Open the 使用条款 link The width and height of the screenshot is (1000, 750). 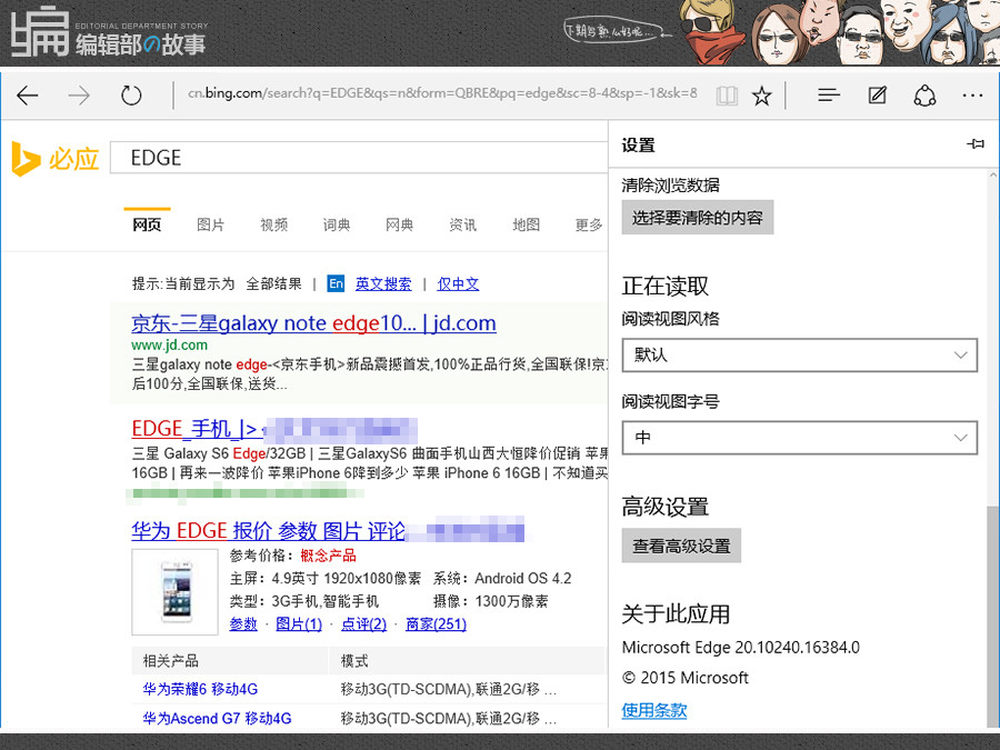click(654, 710)
